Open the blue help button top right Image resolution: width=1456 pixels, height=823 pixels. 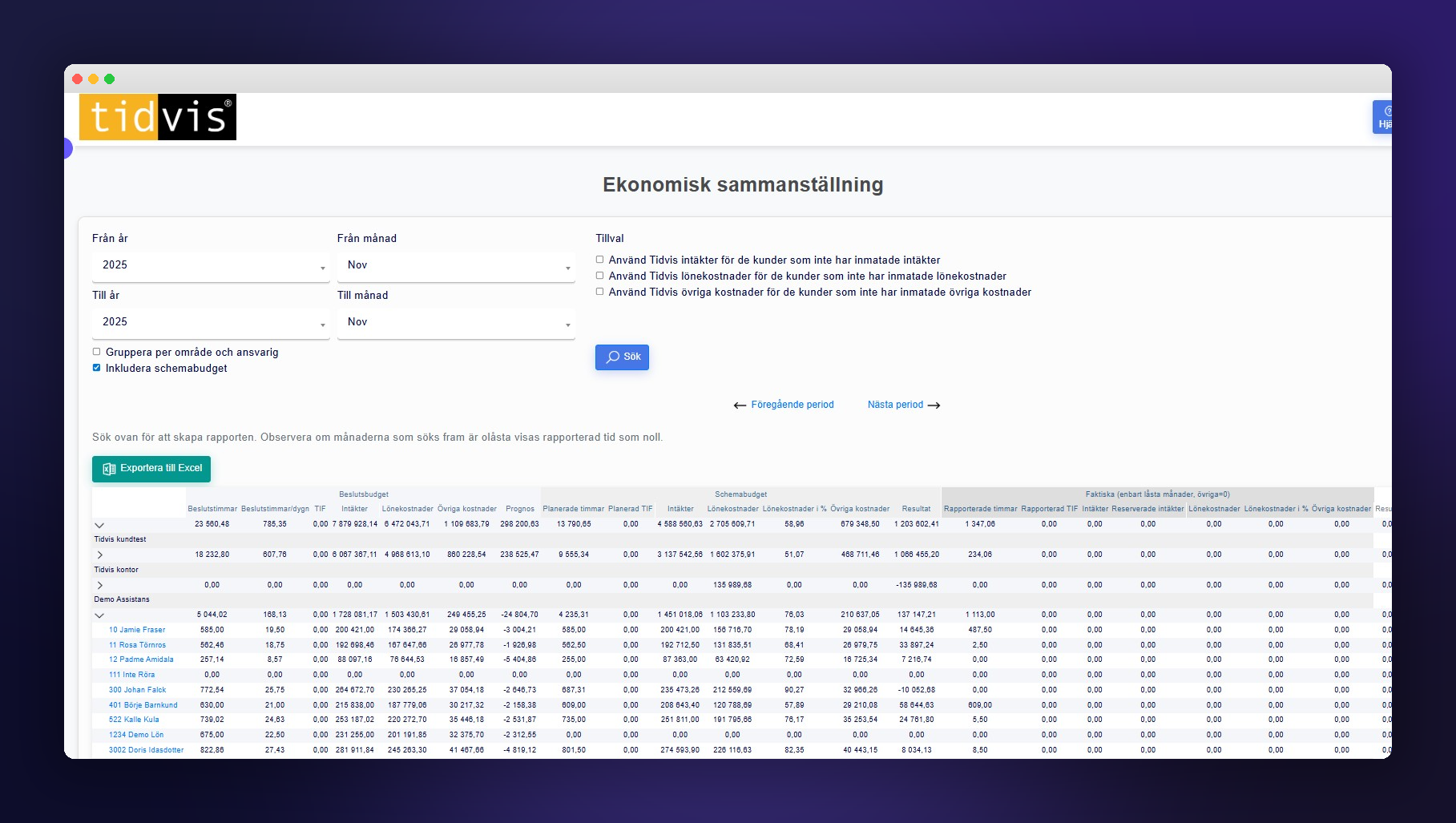pyautogui.click(x=1382, y=117)
